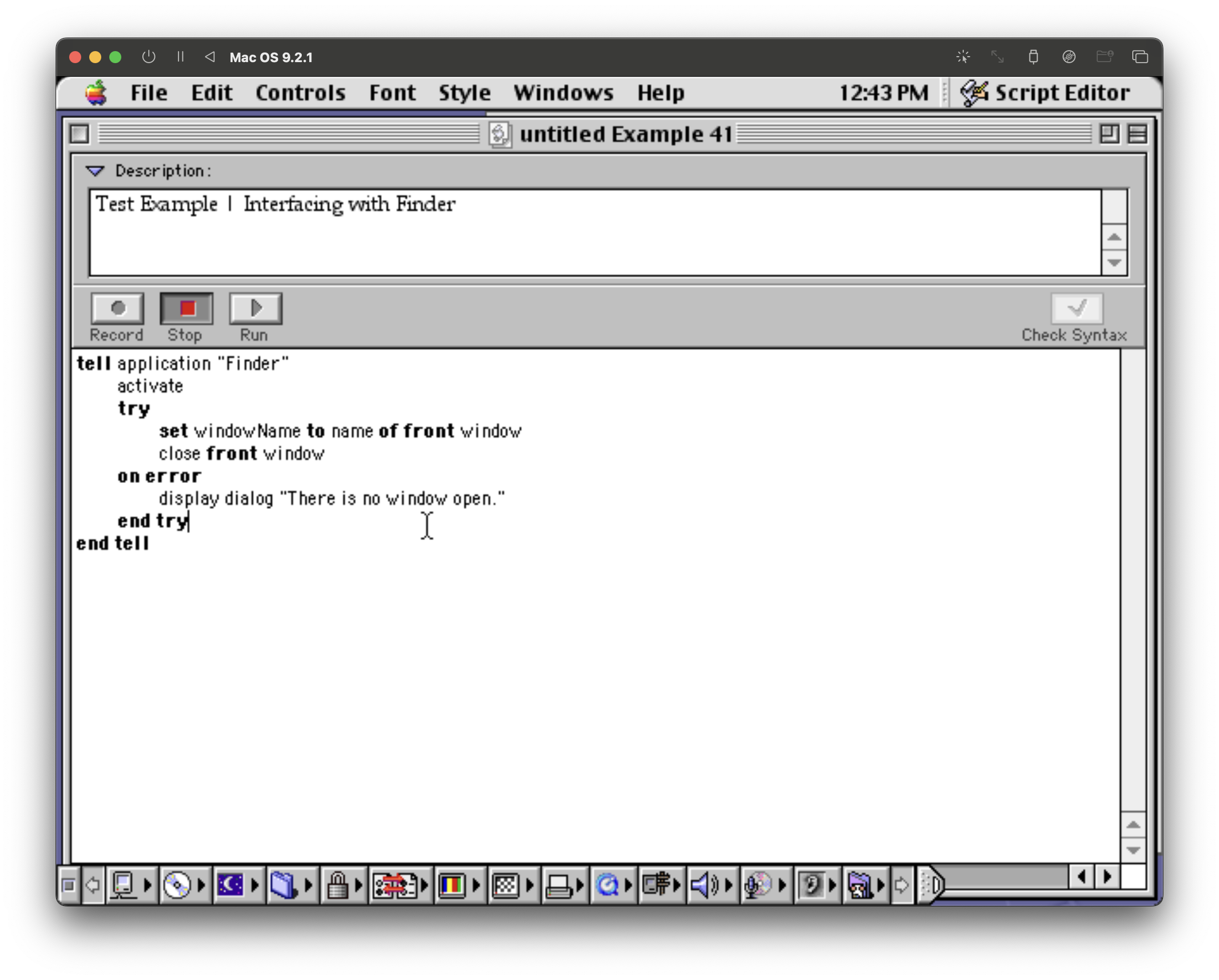Image resolution: width=1219 pixels, height=980 pixels.
Task: Click the QuickTime control strip module
Action: (x=608, y=884)
